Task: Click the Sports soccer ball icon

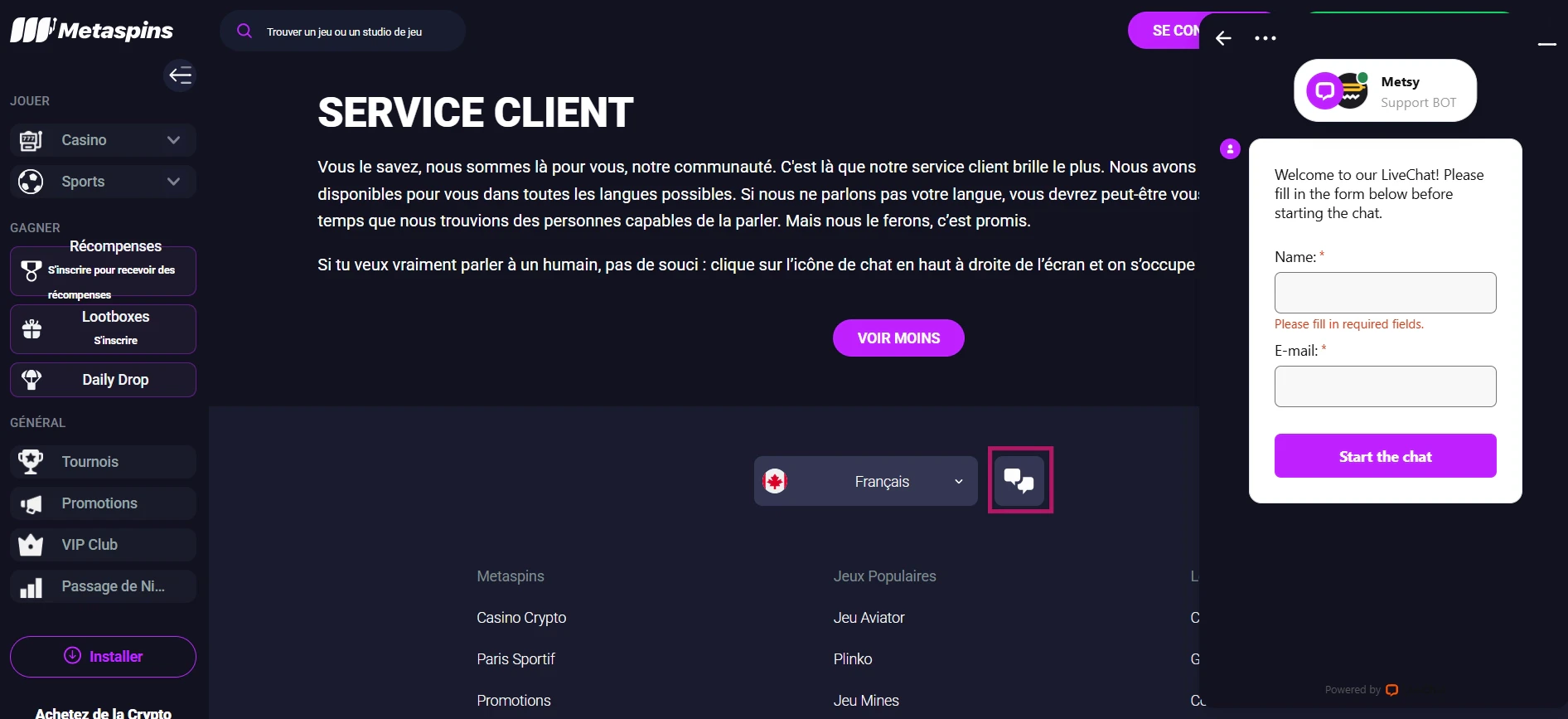Action: click(x=31, y=182)
